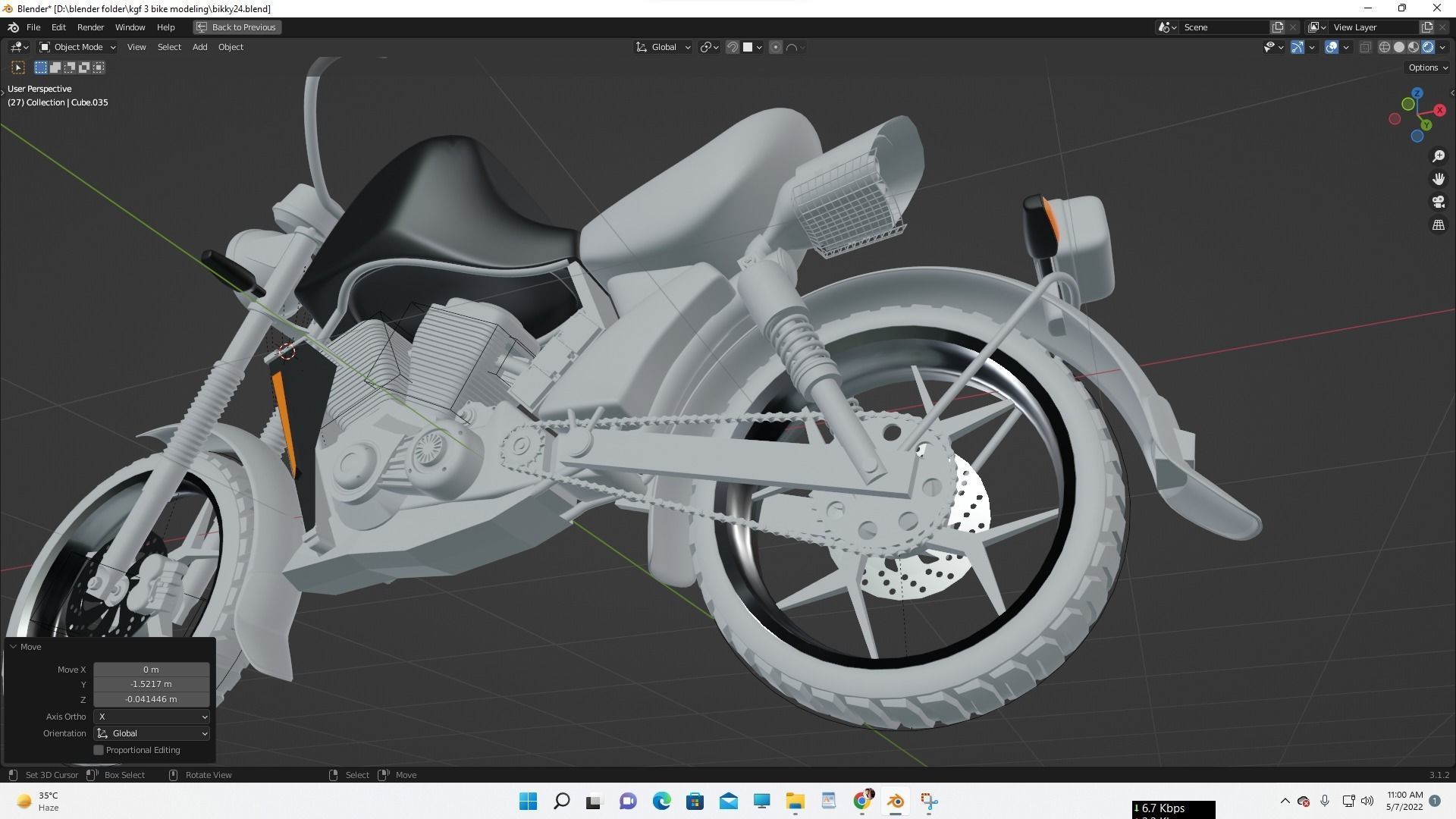Screen dimensions: 1456x819
Task: Toggle X-Ray view in the viewport
Action: (x=1365, y=47)
